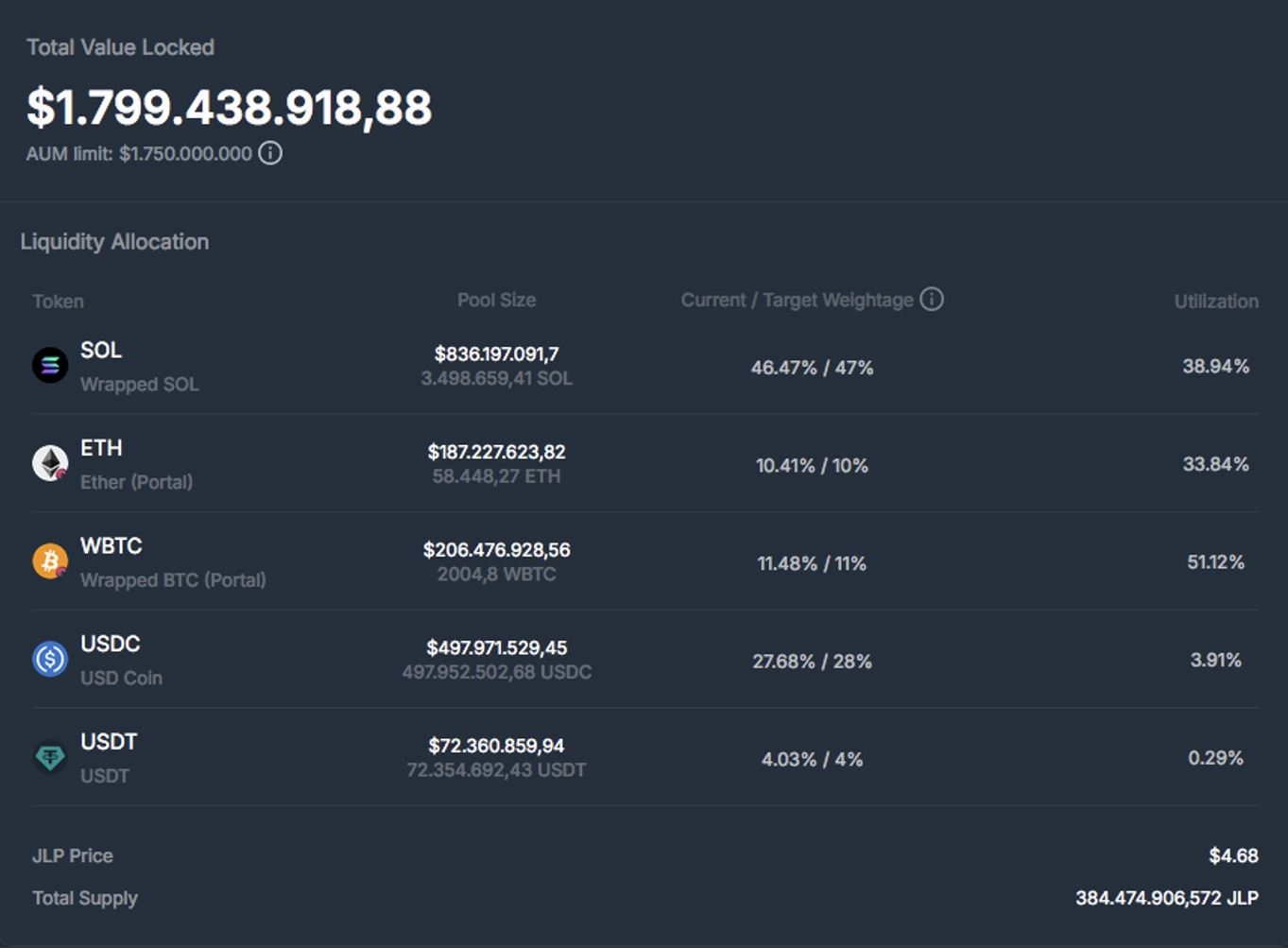
Task: Click the ETH token logo
Action: tap(50, 463)
